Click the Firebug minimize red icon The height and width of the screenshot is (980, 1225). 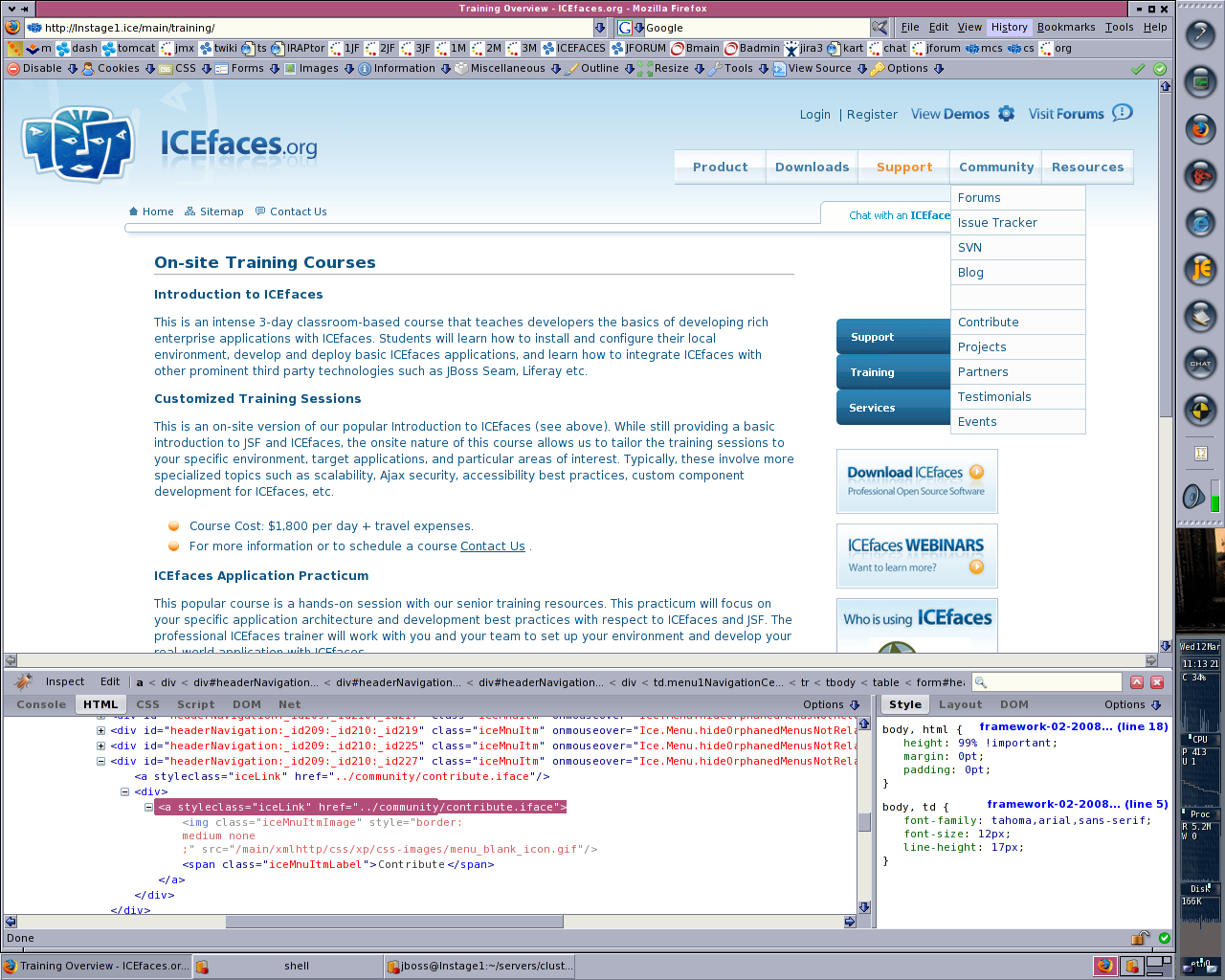click(x=1137, y=682)
